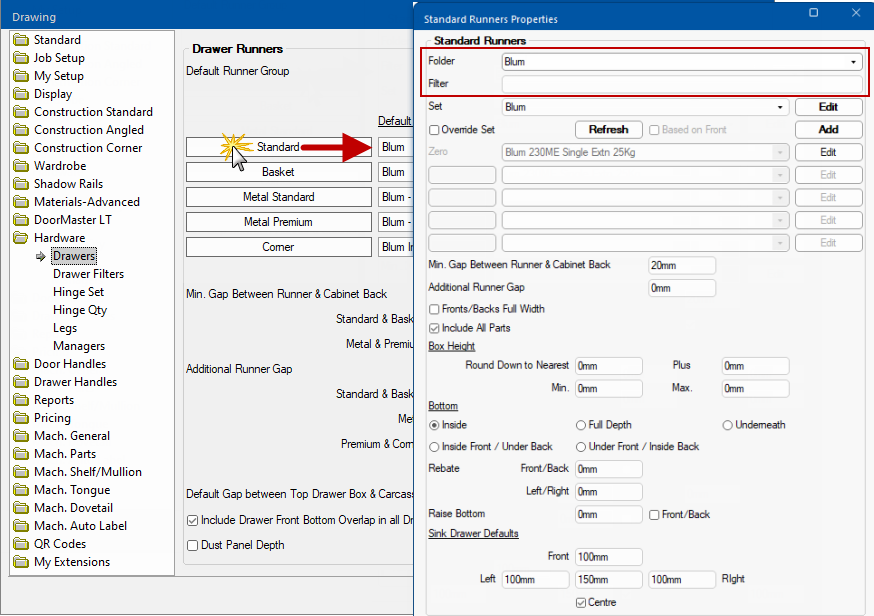Click the Door Handles folder icon
The width and height of the screenshot is (874, 616).
pos(21,364)
